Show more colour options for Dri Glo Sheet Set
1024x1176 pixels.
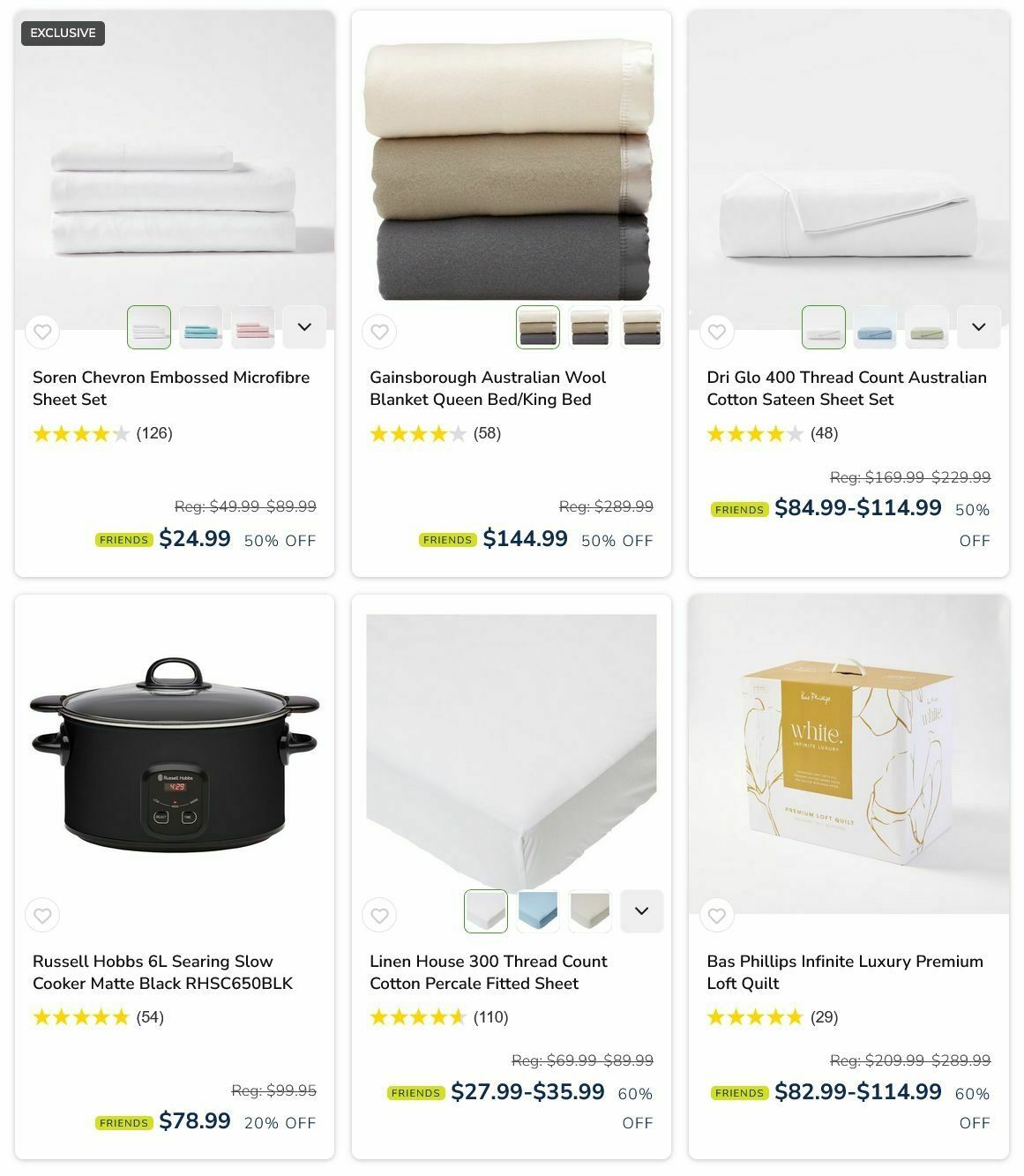(x=978, y=327)
